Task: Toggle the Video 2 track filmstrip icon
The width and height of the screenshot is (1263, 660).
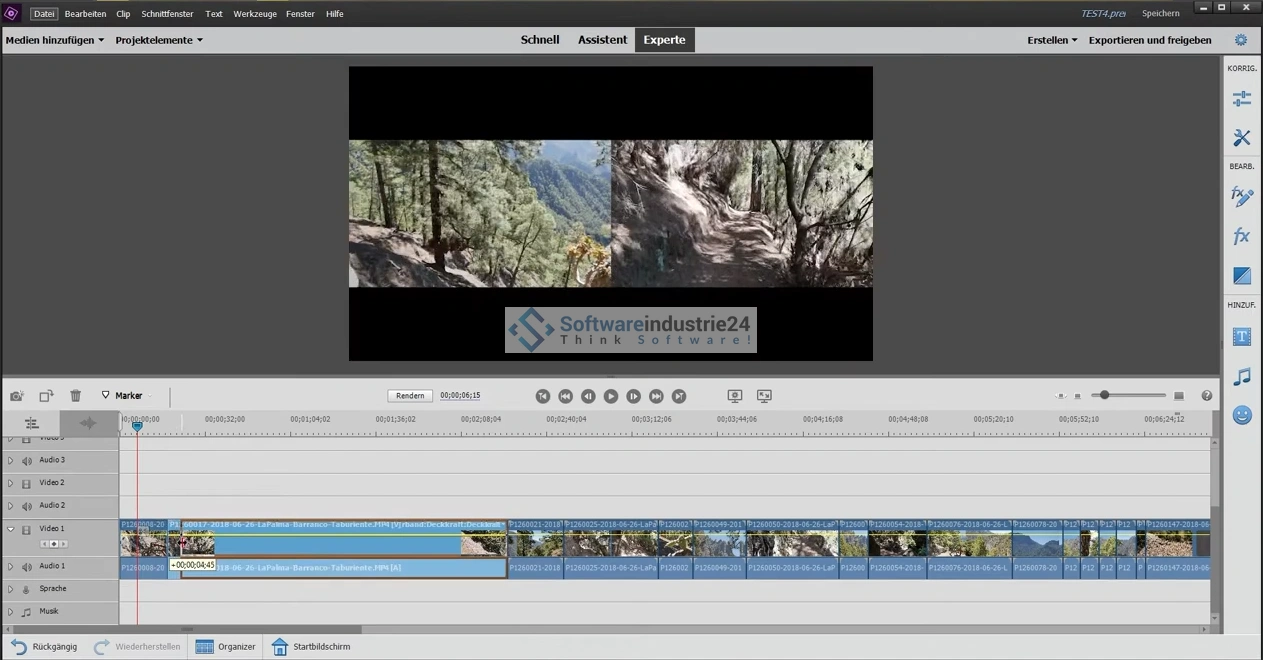Action: (27, 484)
